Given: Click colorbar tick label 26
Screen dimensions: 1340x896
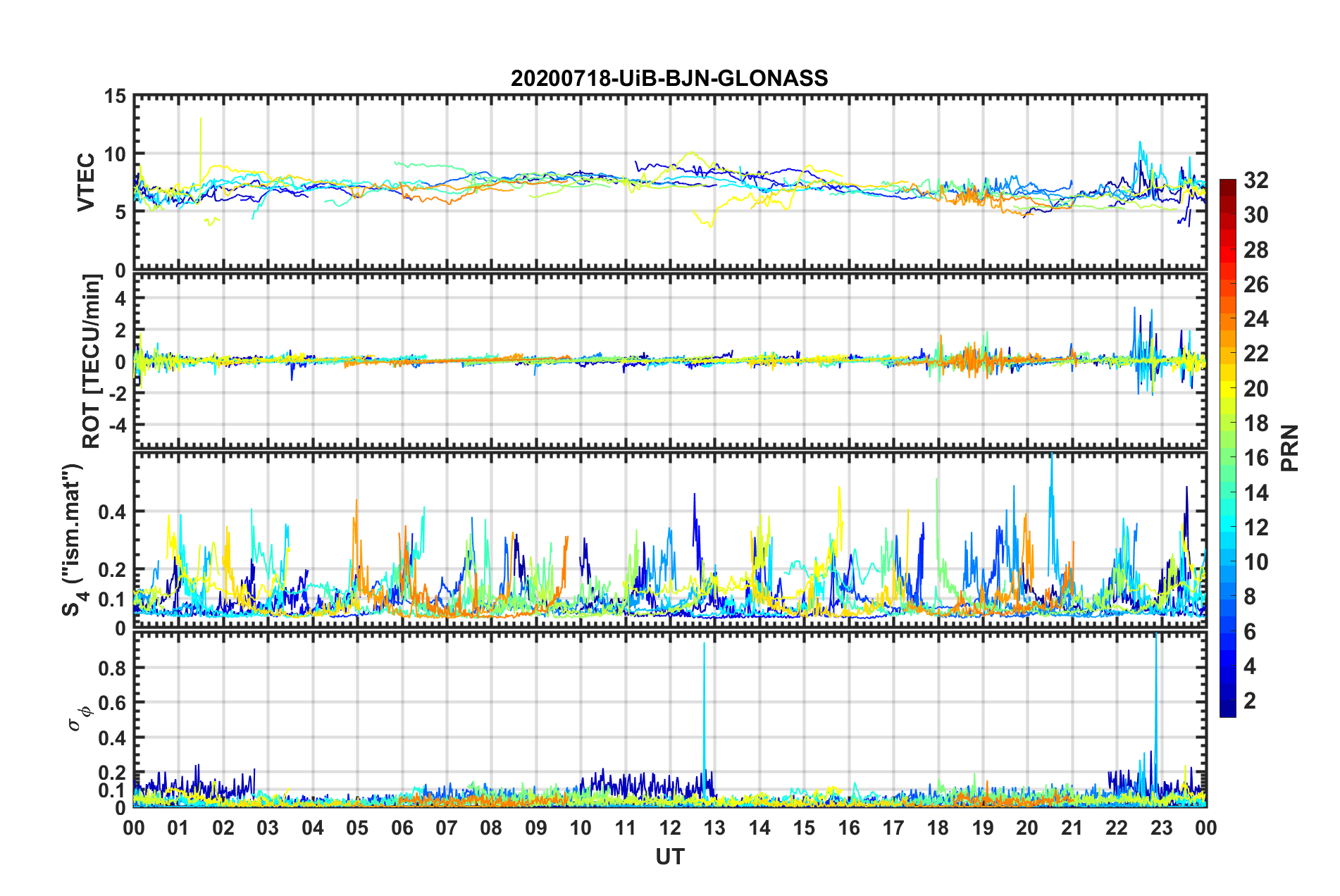Looking at the screenshot, I should (1256, 285).
